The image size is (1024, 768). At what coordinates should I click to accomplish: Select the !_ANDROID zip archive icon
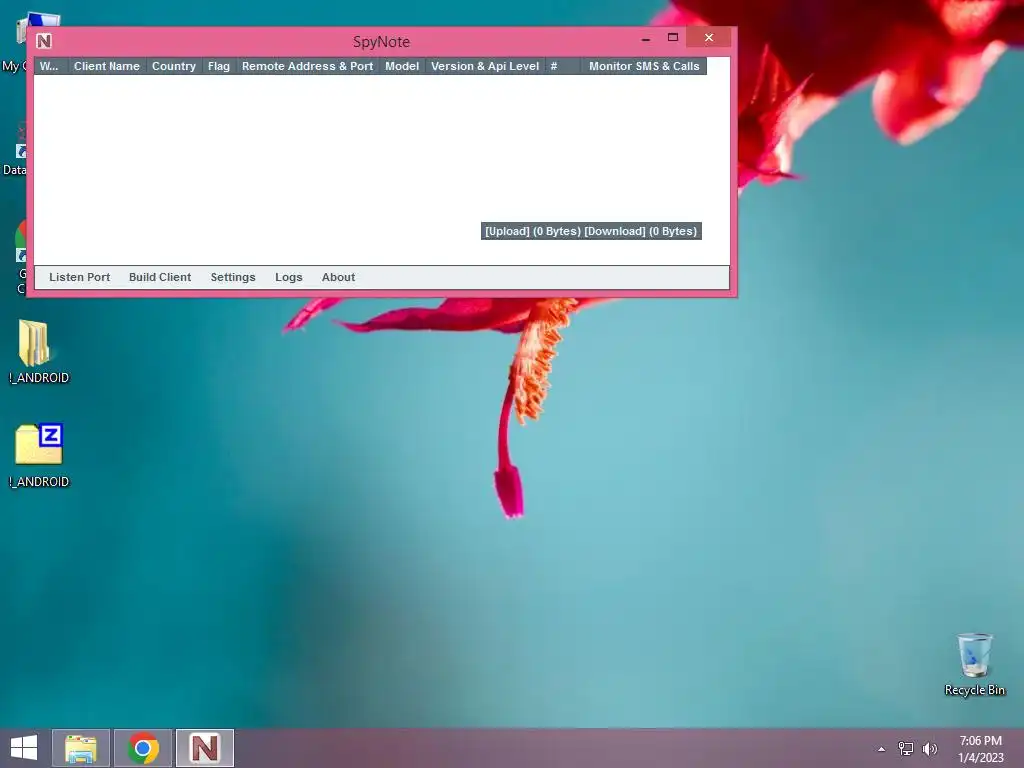tap(39, 455)
